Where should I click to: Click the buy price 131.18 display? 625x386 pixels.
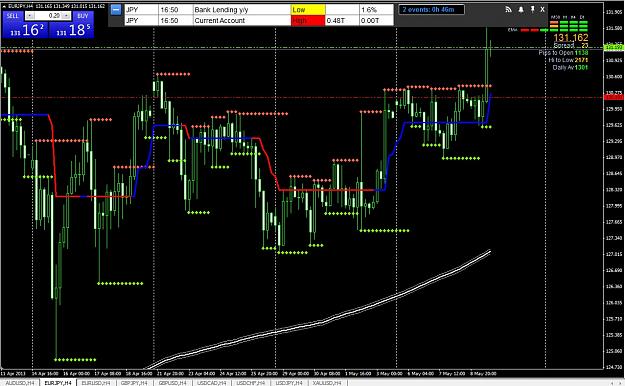72,30
